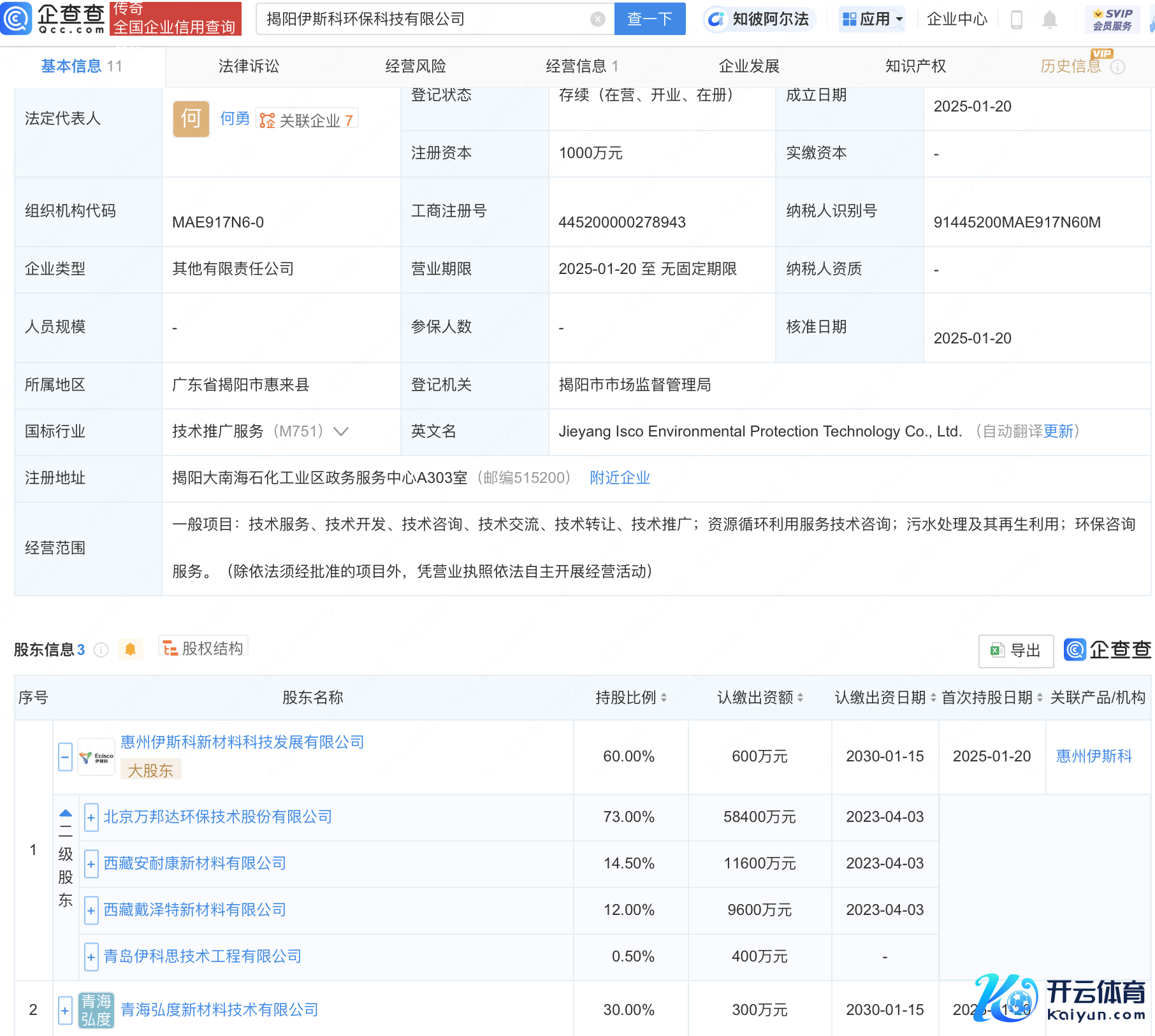Image resolution: width=1155 pixels, height=1036 pixels.
Task: Collapse the 惠州伊斯科 shareholder row
Action: tap(65, 757)
